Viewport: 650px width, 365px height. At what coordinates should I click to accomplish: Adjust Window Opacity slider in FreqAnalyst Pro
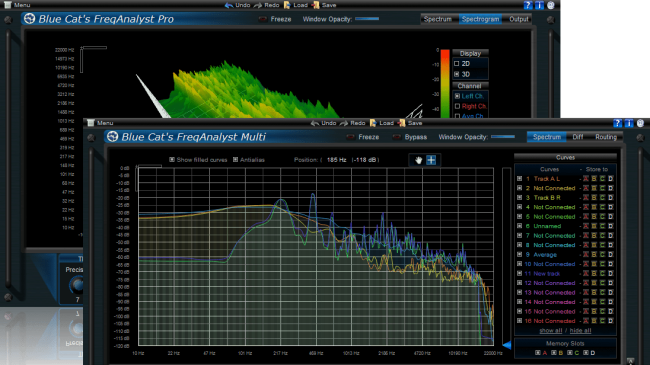tap(367, 19)
